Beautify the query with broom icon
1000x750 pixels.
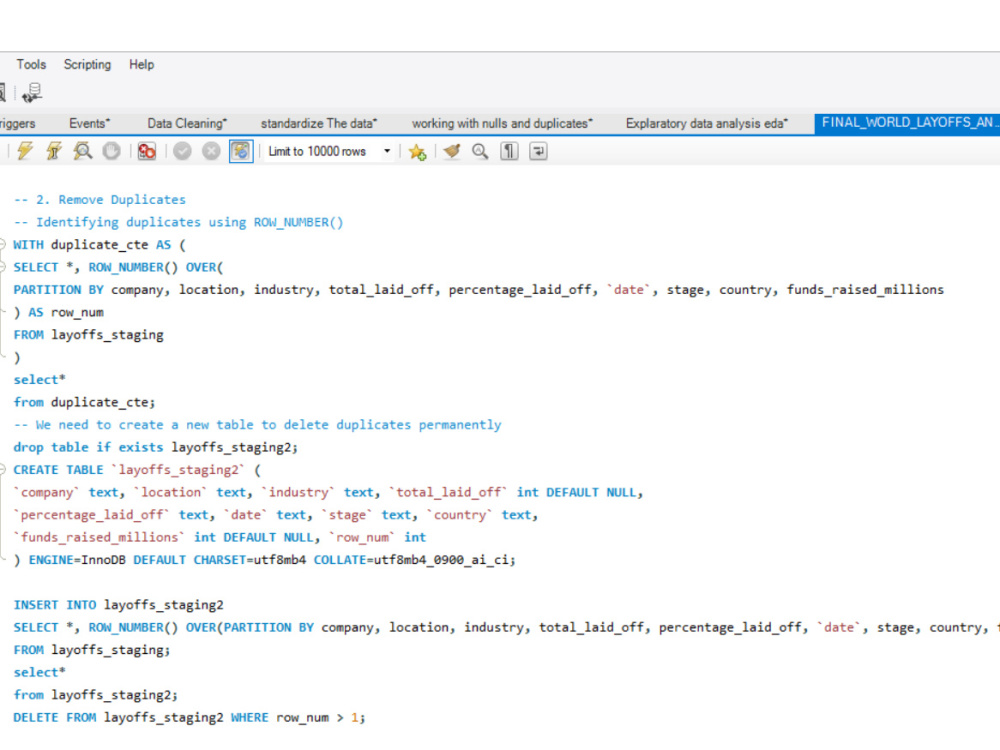pyautogui.click(x=452, y=151)
